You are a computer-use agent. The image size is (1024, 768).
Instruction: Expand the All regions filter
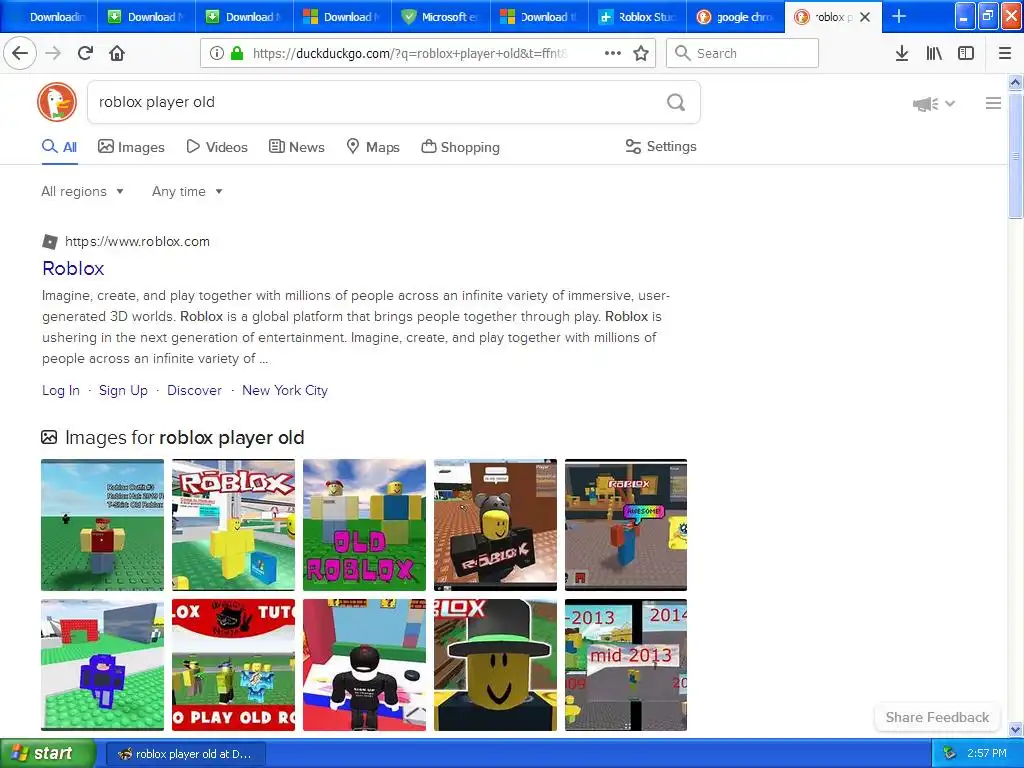click(82, 191)
